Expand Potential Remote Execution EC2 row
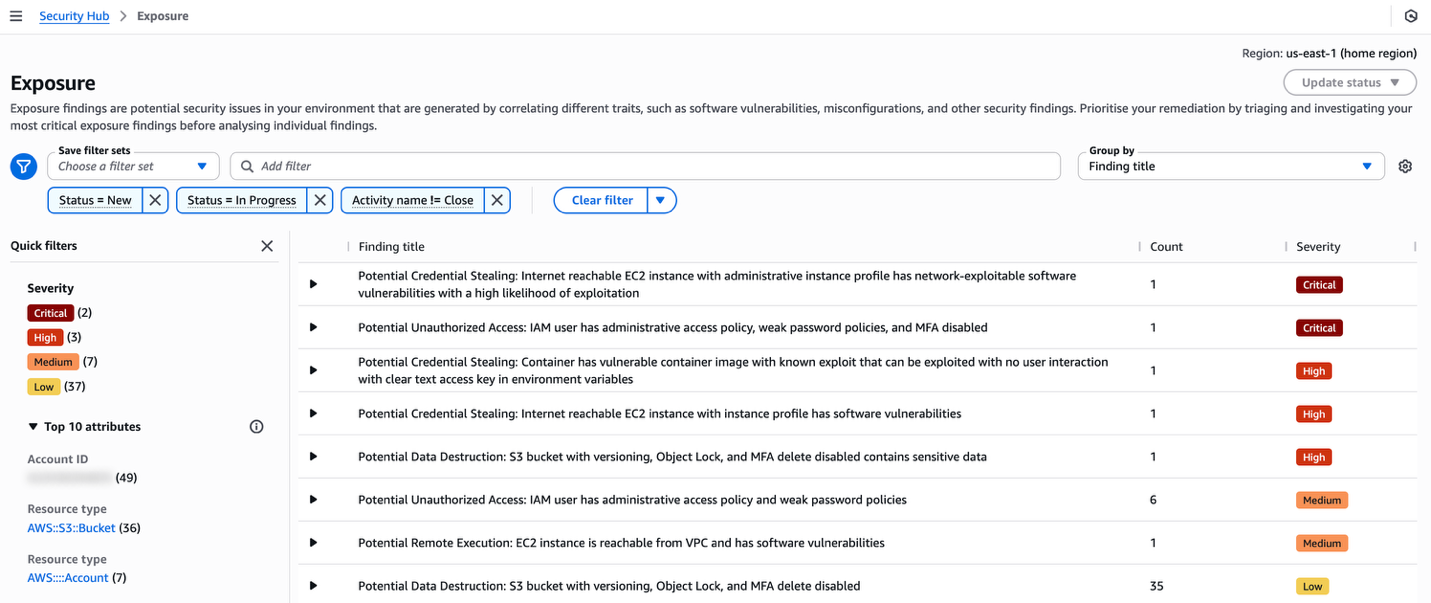The height and width of the screenshot is (603, 1431). tap(313, 543)
